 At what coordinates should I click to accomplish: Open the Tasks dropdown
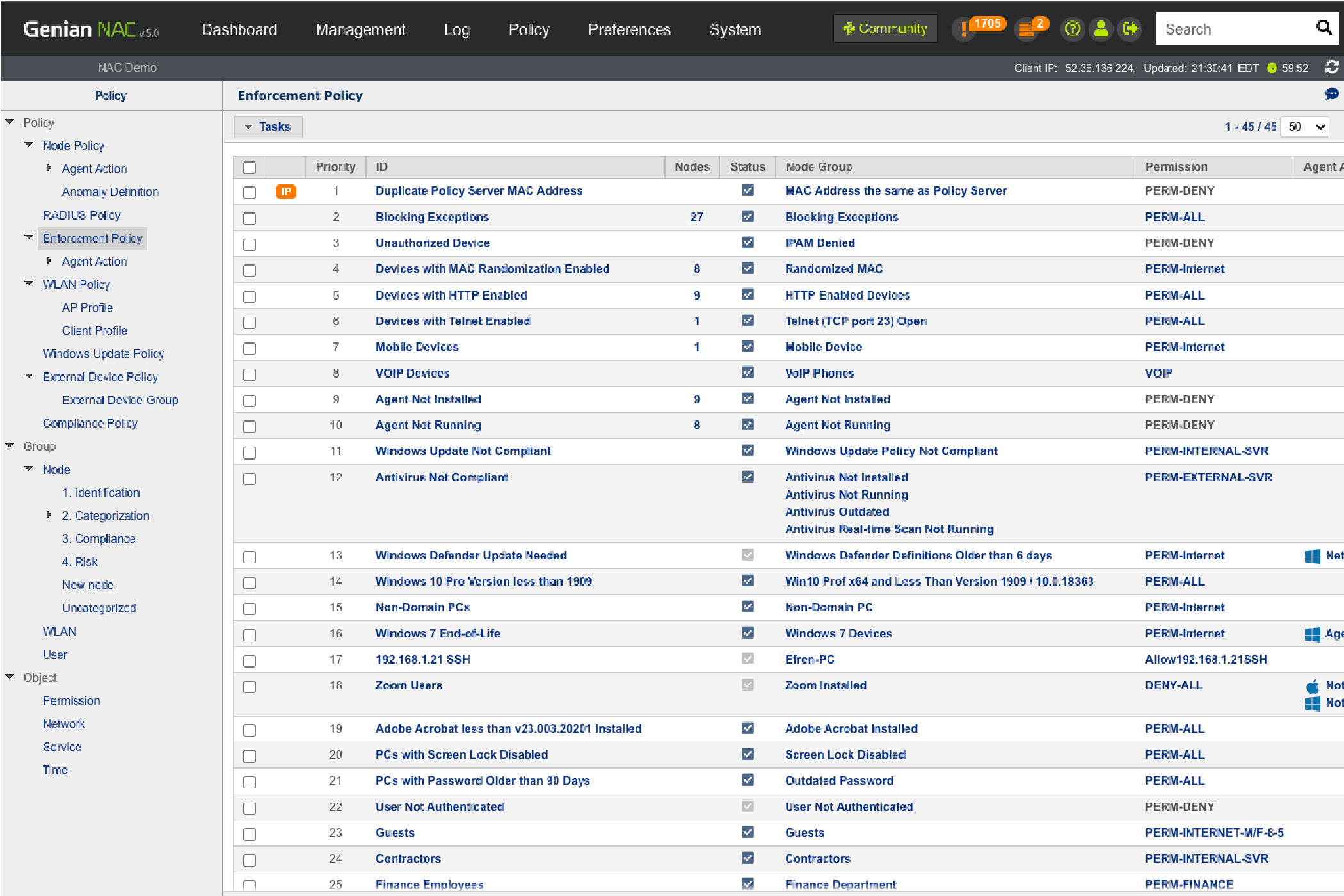point(268,127)
